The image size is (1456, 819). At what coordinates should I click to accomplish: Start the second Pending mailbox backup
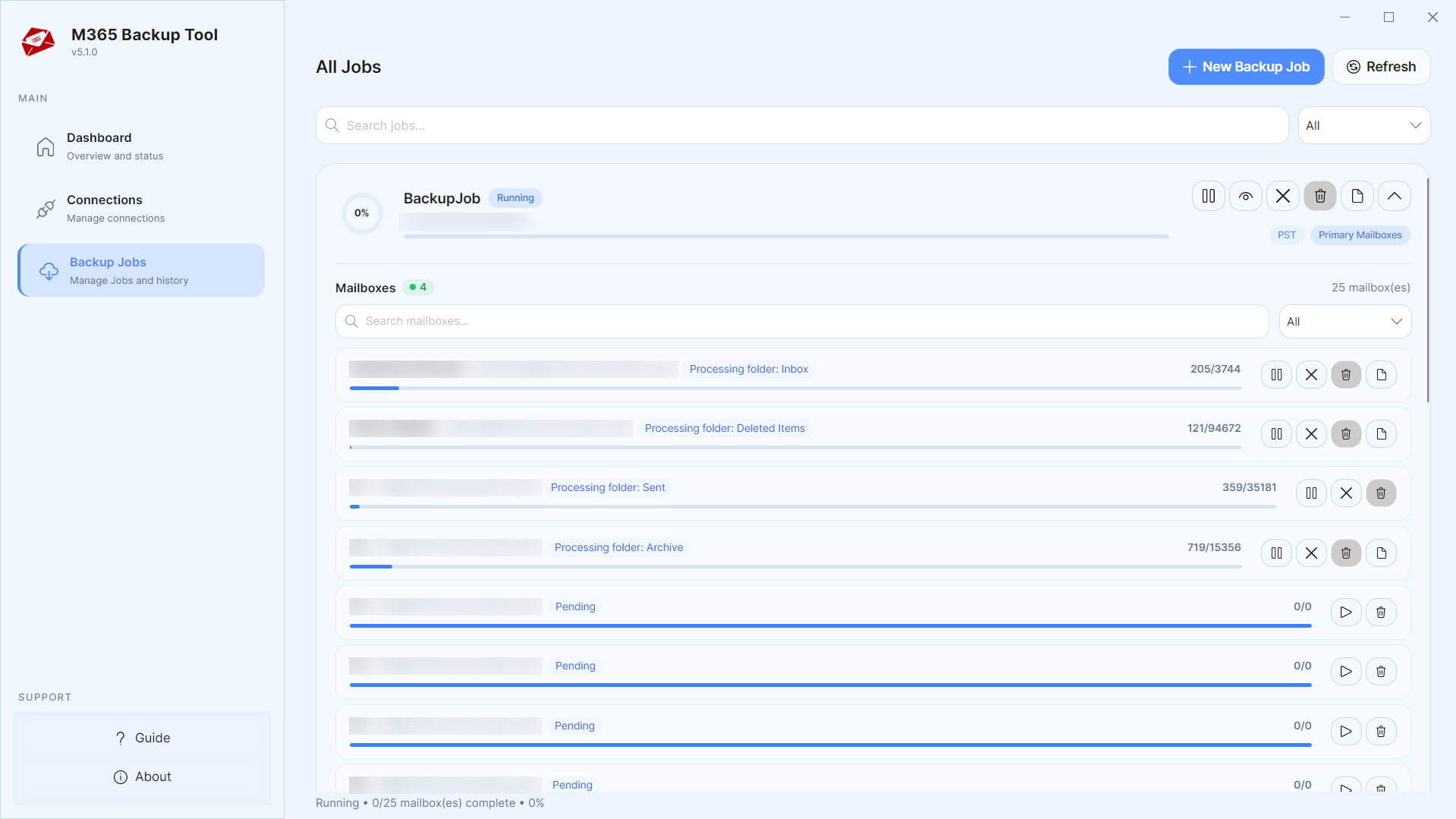[1346, 672]
